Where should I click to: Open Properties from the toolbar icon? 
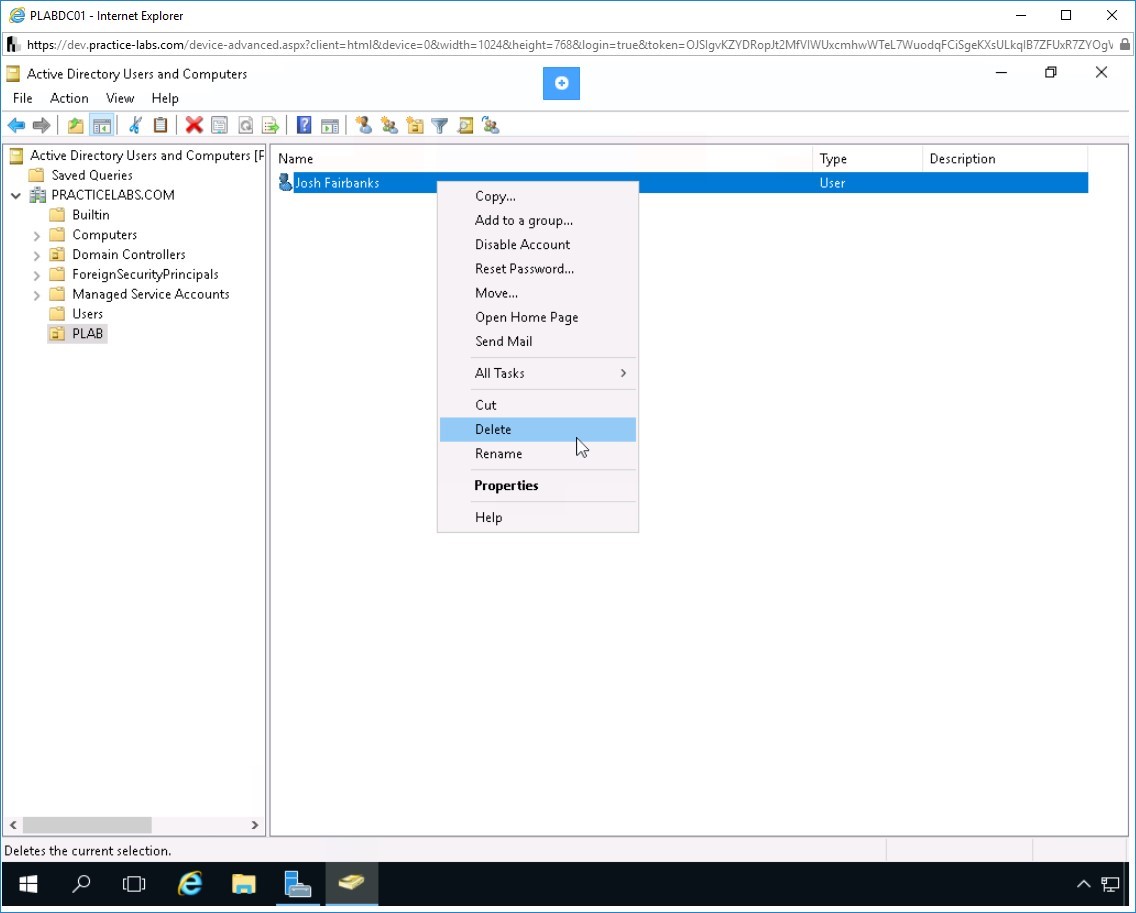[x=219, y=125]
